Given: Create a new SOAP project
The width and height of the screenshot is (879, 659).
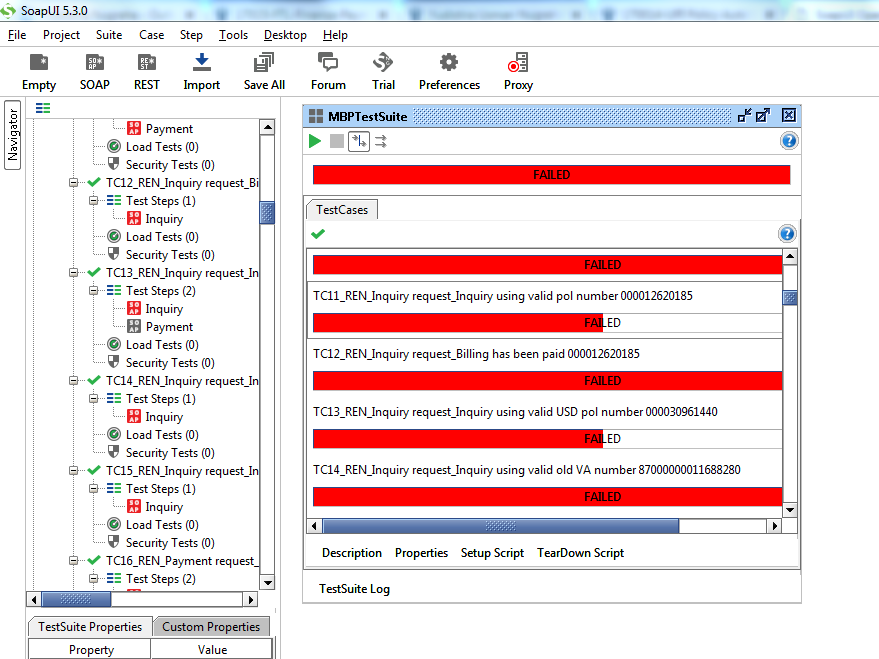Looking at the screenshot, I should [94, 64].
